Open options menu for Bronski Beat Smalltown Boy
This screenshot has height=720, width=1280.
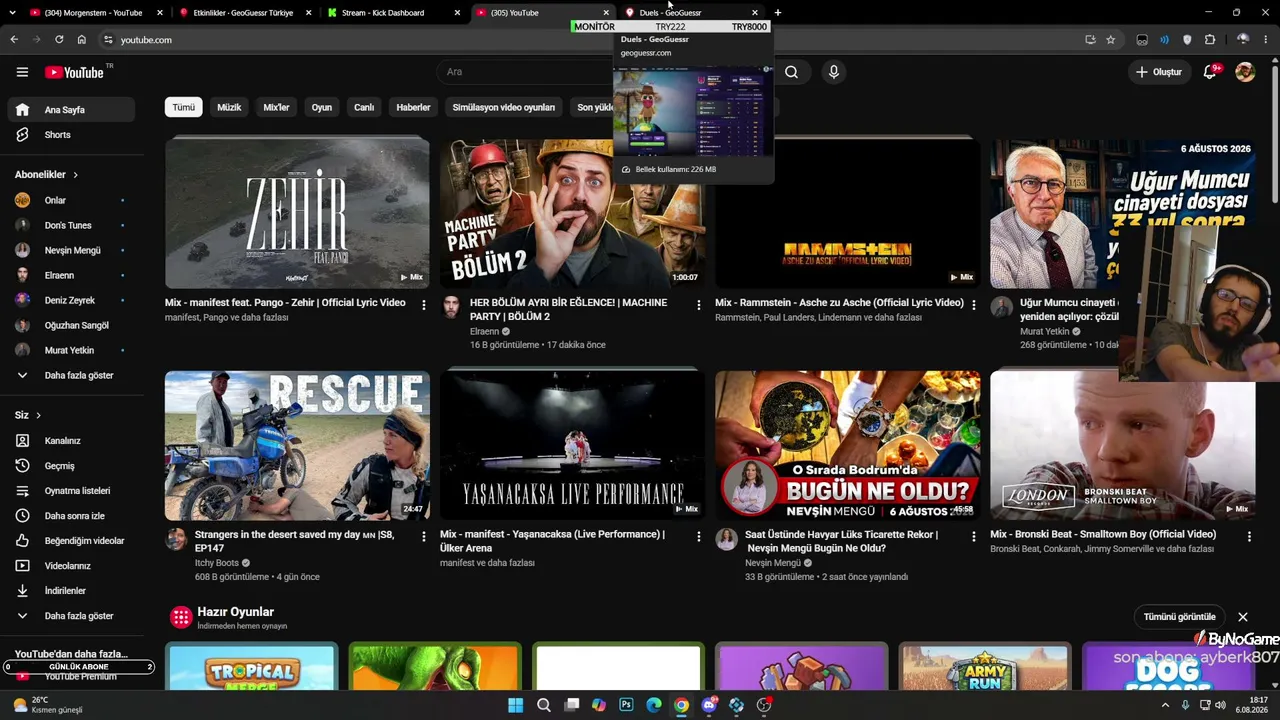coord(1249,536)
